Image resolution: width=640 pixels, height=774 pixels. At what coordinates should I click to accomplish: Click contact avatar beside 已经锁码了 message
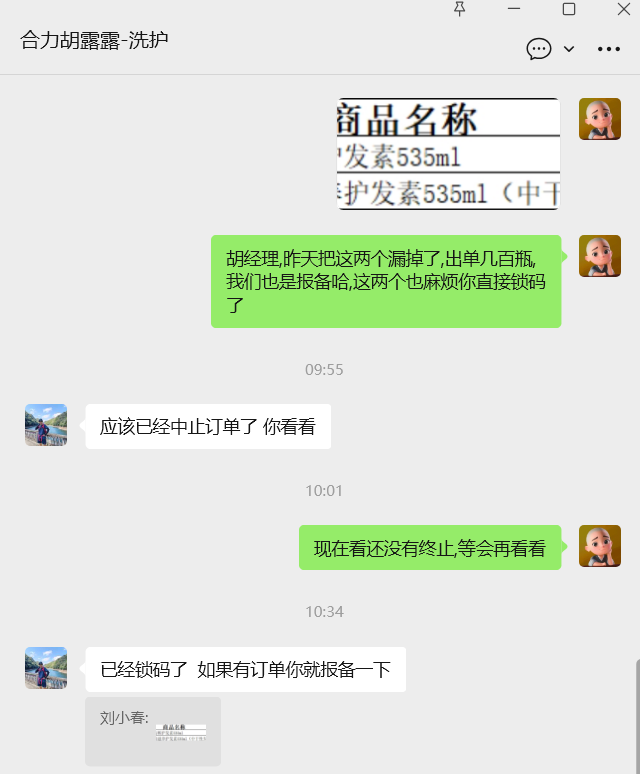[46, 668]
